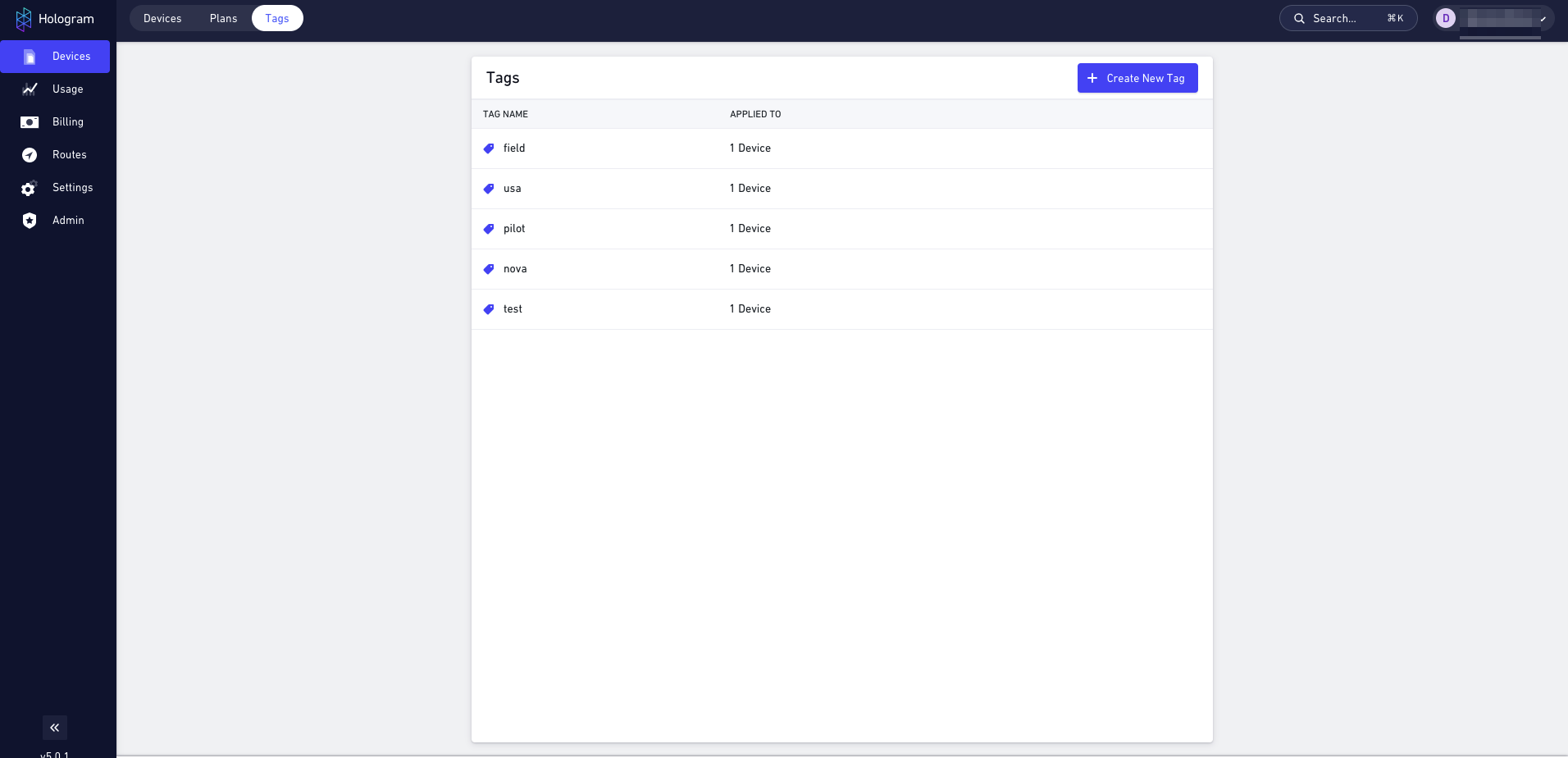Click the search magnifier icon
The width and height of the screenshot is (1568, 758).
click(1299, 18)
